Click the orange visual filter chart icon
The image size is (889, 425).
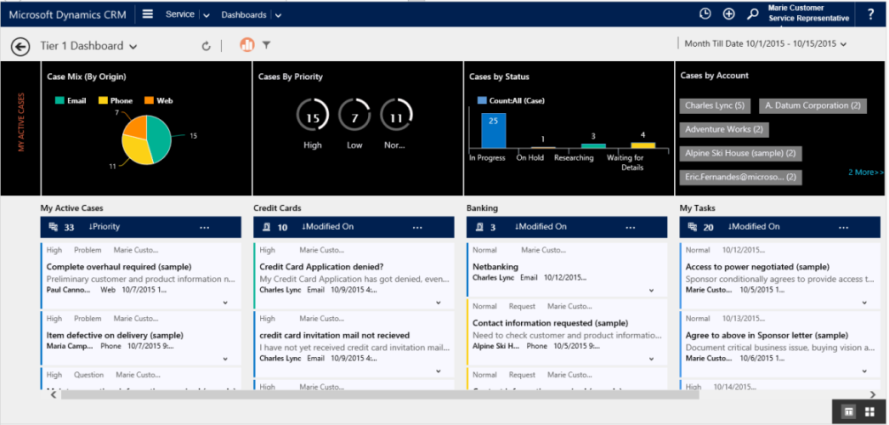[247, 45]
